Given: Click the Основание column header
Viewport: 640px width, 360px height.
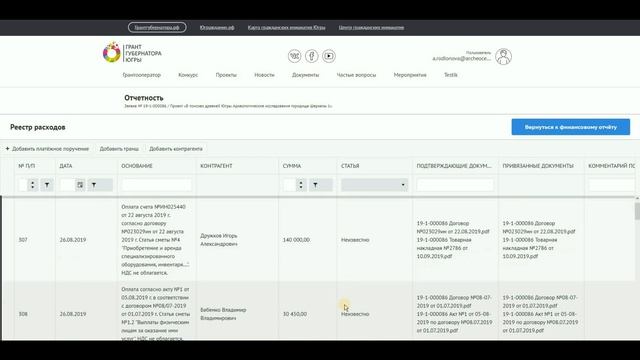Looking at the screenshot, I should tap(137, 166).
